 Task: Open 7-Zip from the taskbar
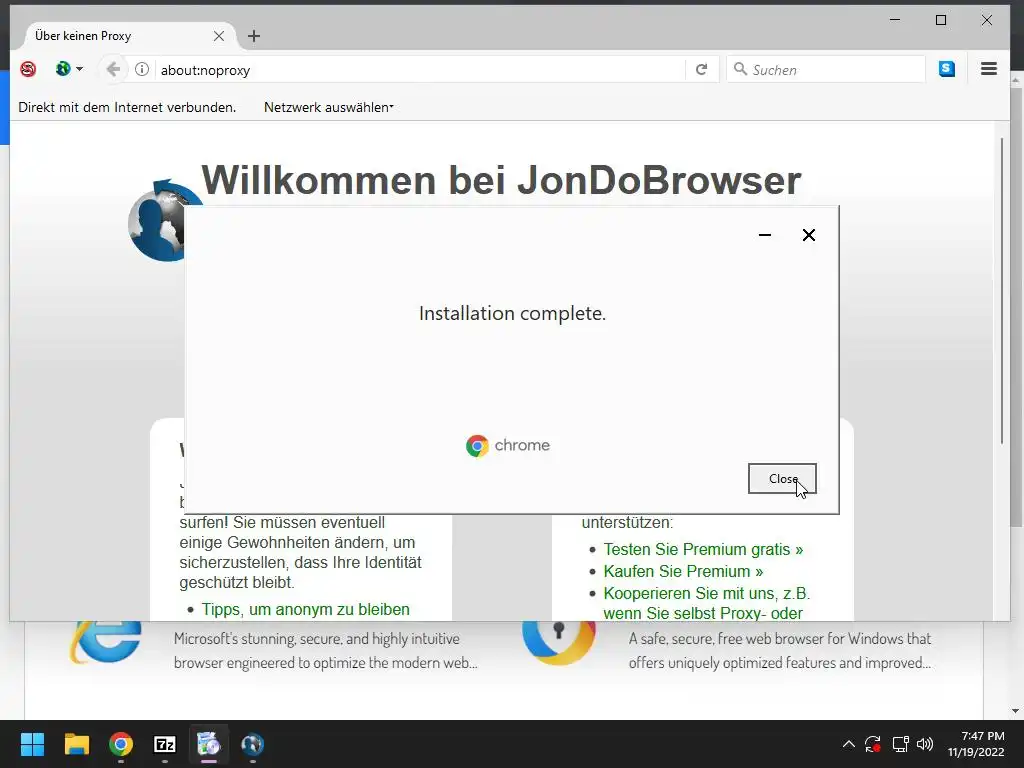click(x=165, y=744)
